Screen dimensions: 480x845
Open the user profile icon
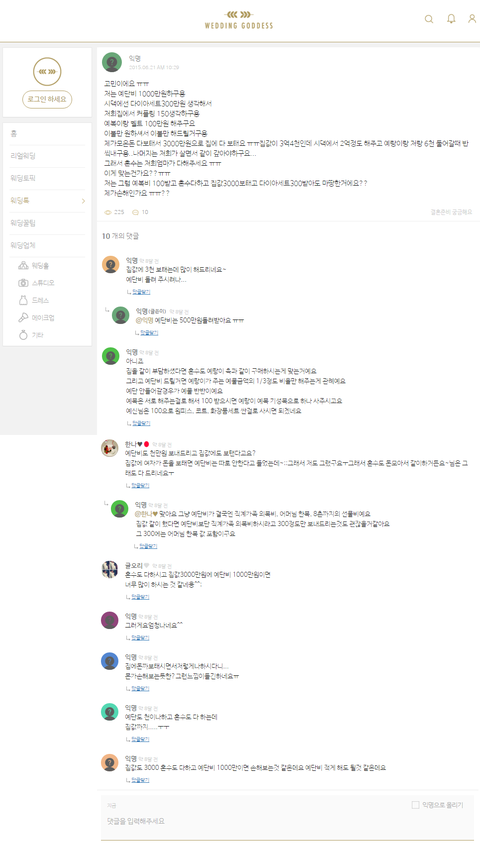coord(472,19)
